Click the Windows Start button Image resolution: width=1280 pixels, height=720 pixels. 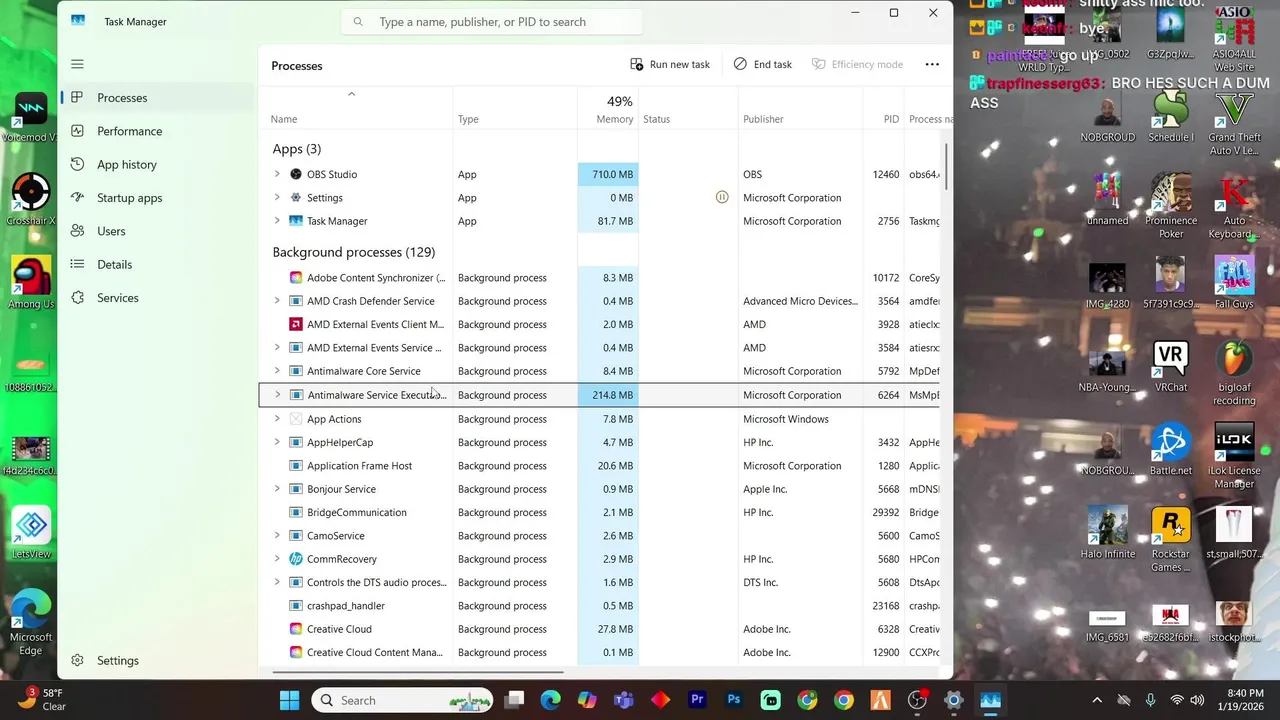pos(289,700)
